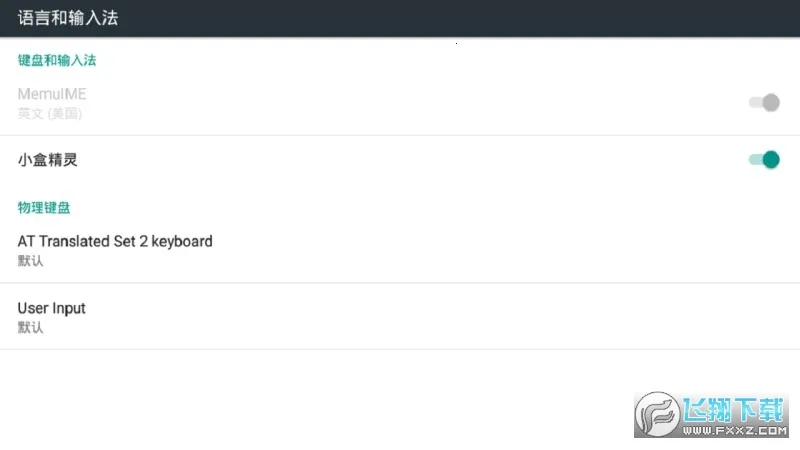Click 默认 layout under AT Translated keyboard

(31, 261)
